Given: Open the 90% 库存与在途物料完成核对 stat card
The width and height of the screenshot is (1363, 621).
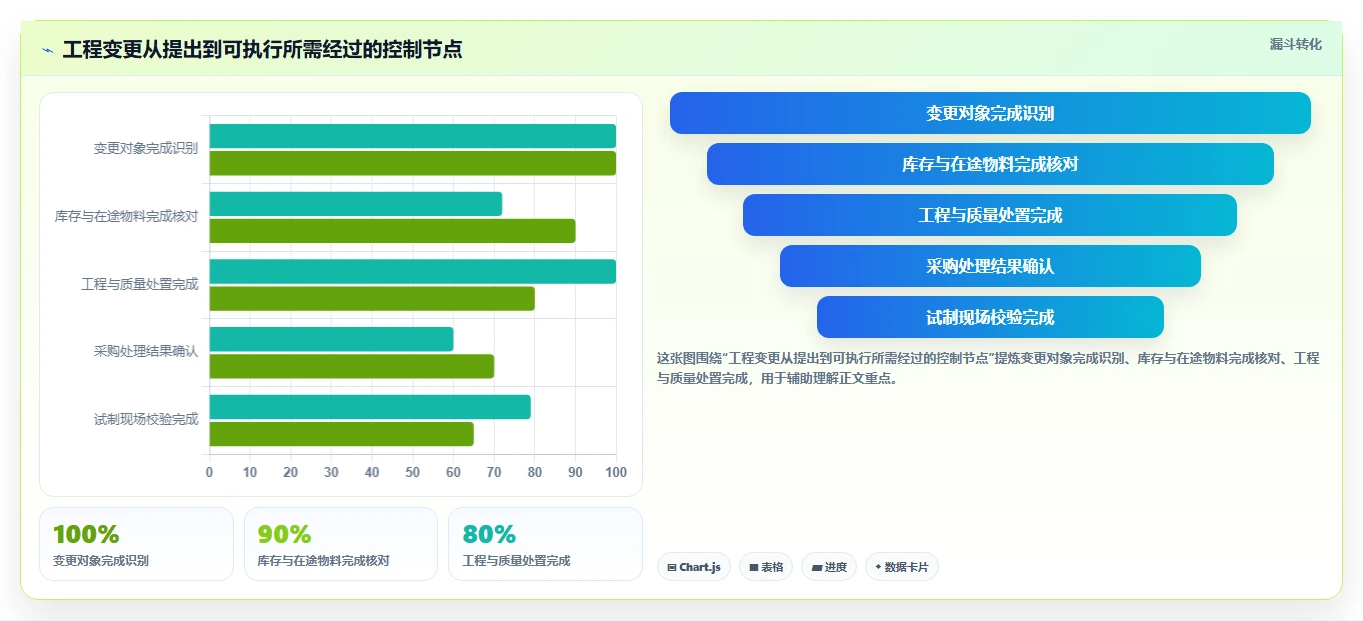Looking at the screenshot, I should (x=341, y=544).
